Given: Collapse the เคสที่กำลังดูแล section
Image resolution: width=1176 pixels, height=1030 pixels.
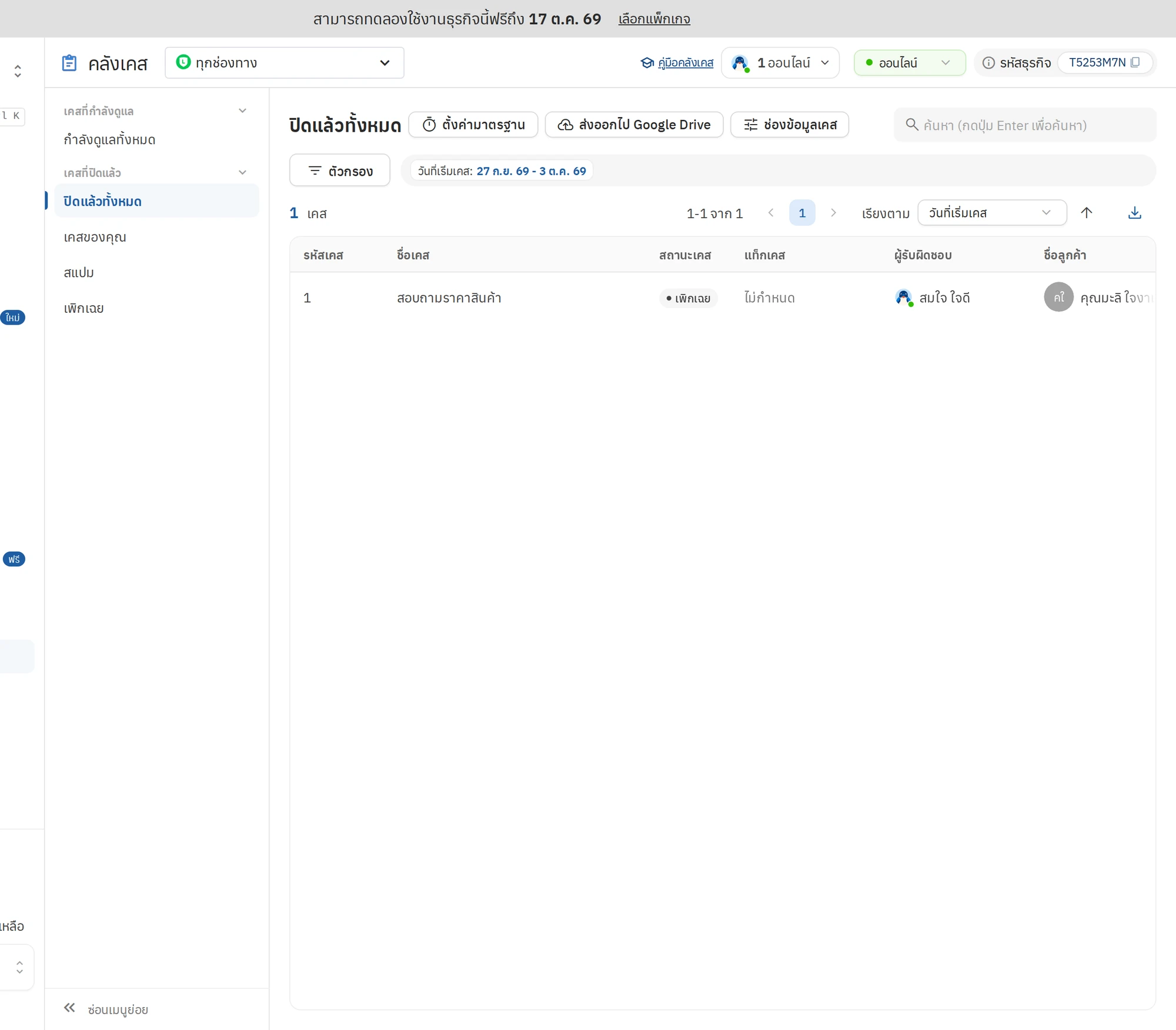Looking at the screenshot, I should (242, 111).
